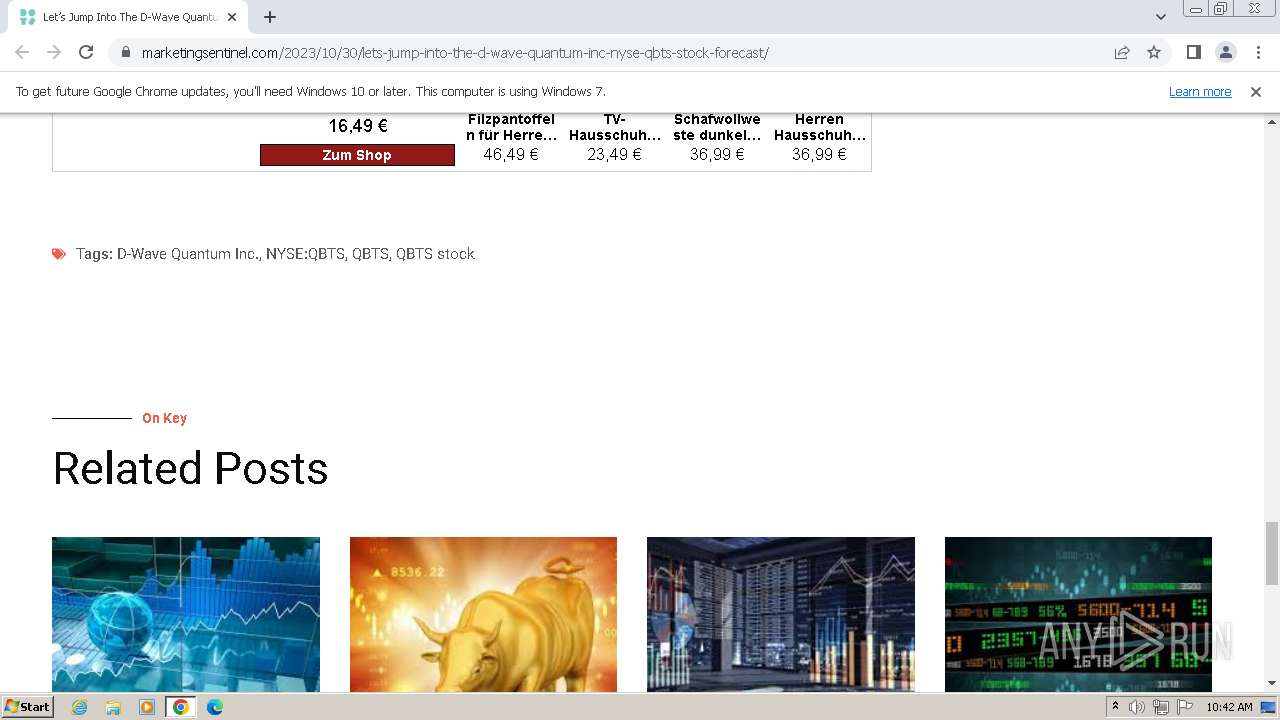Open a new browser tab
The image size is (1280, 720).
pos(270,17)
